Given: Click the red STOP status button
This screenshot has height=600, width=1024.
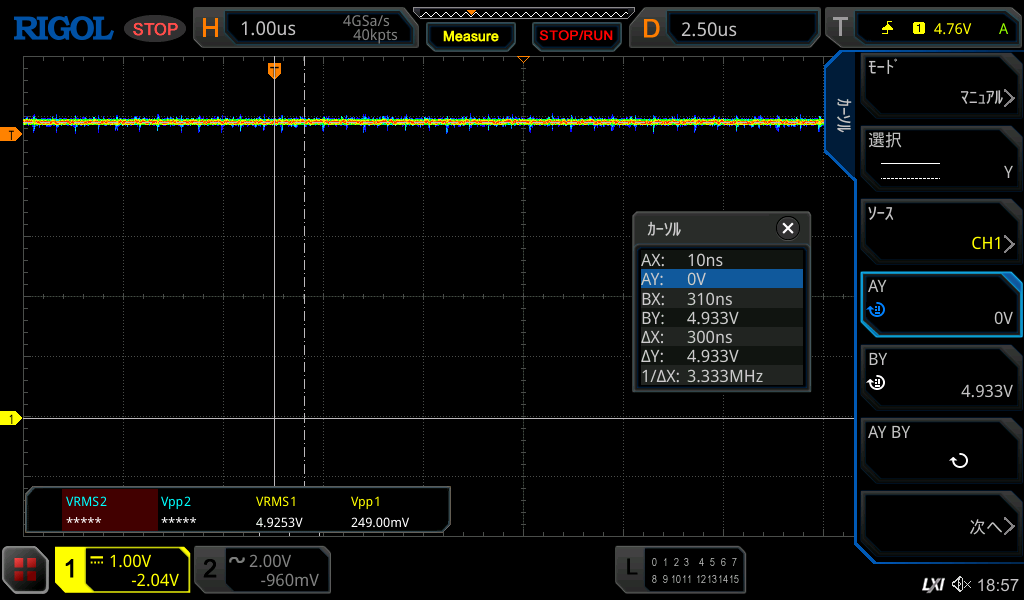Looking at the screenshot, I should [x=155, y=29].
